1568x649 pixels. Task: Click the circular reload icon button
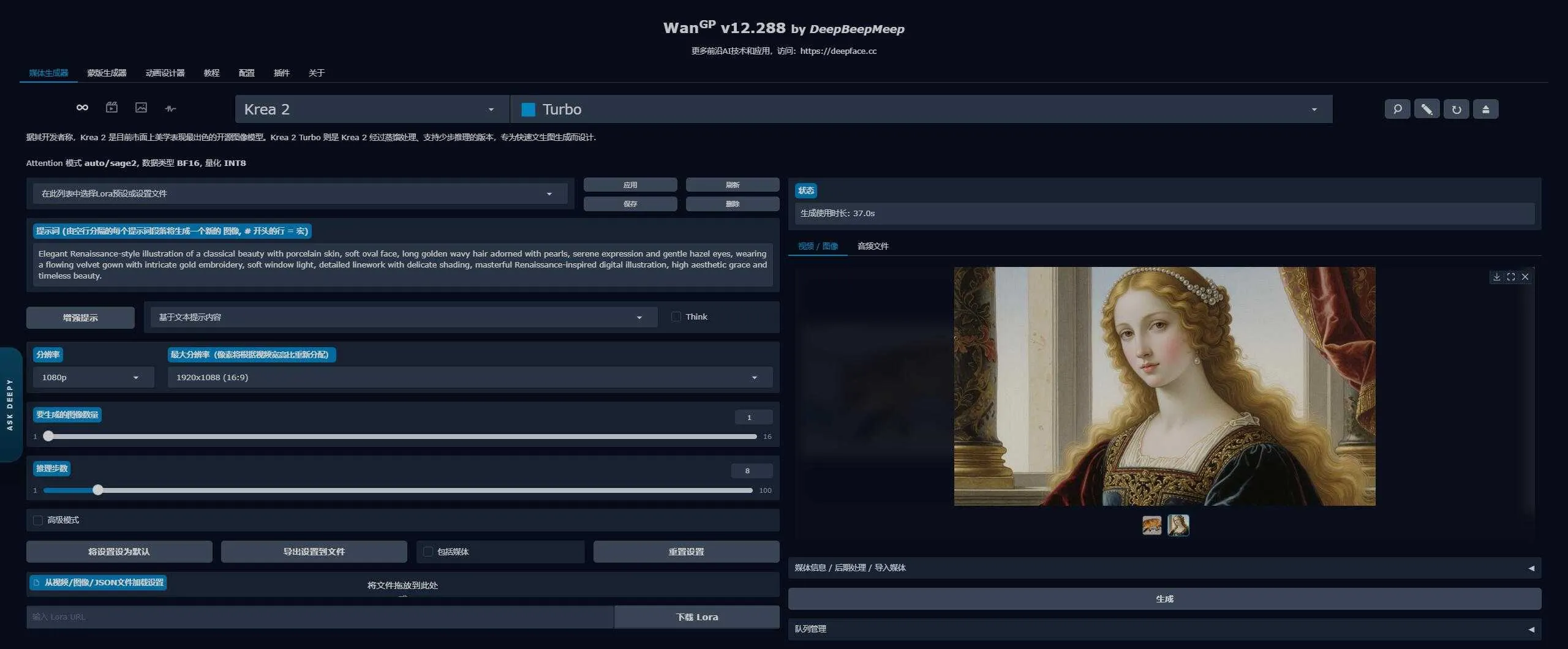click(x=1456, y=109)
